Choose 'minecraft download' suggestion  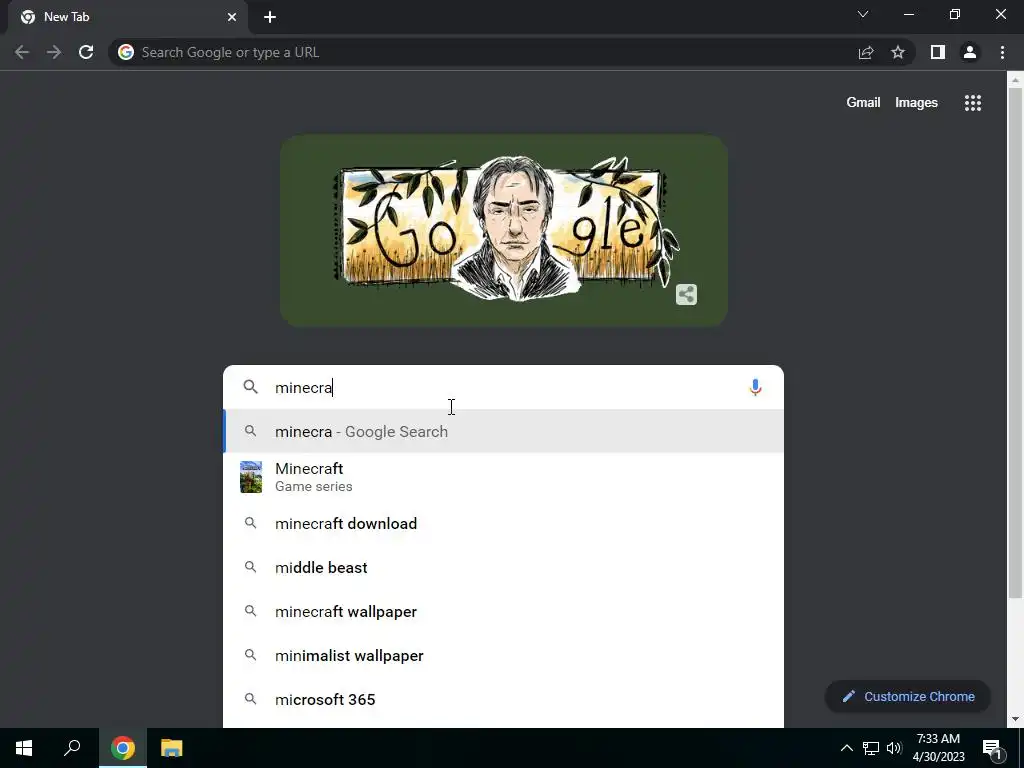coord(504,524)
